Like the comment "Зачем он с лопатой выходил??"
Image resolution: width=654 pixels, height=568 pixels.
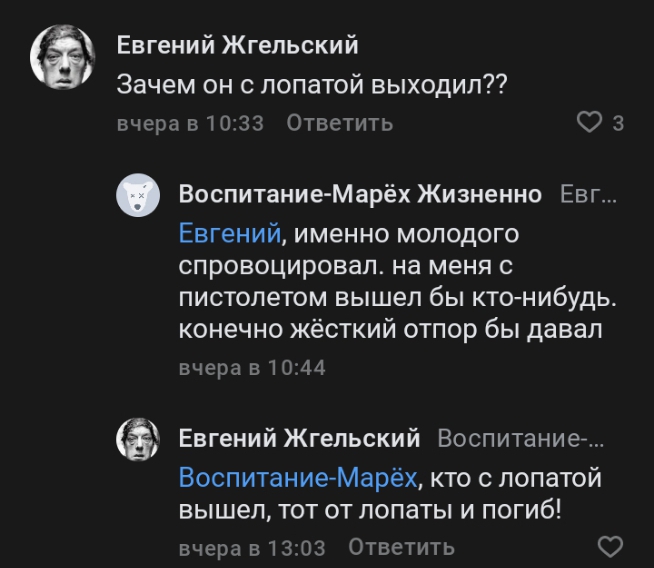pyautogui.click(x=590, y=123)
